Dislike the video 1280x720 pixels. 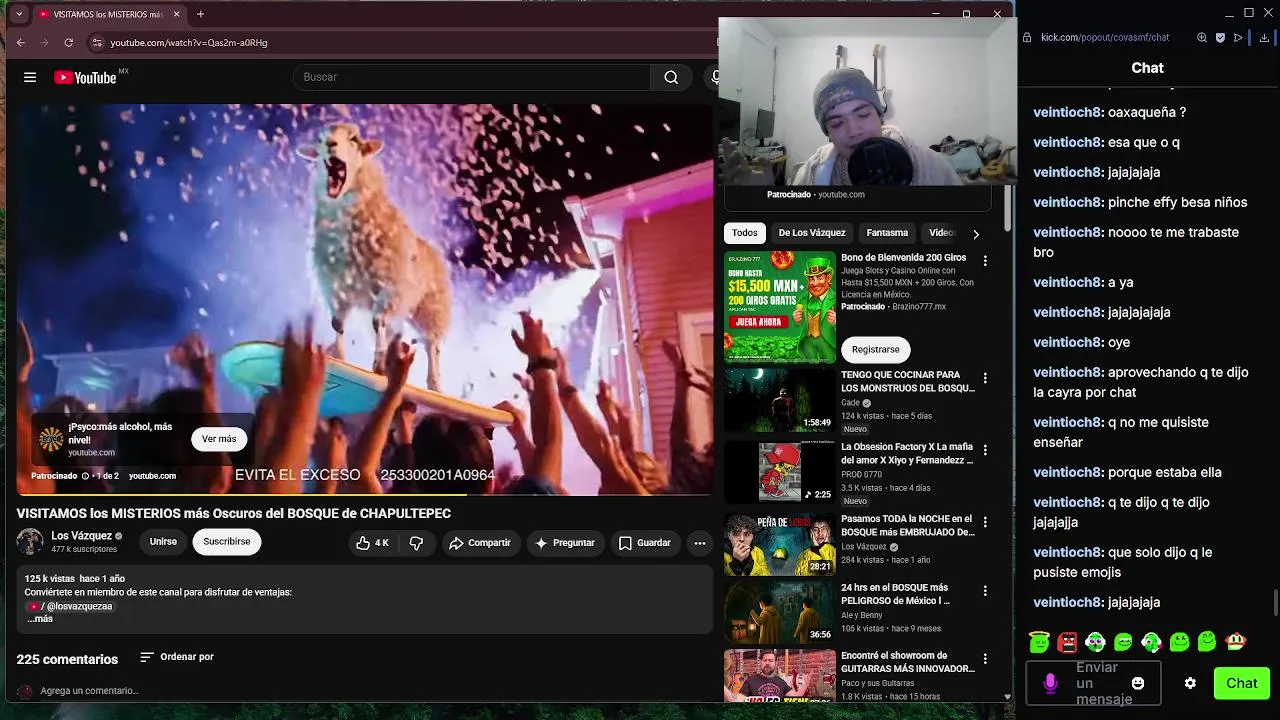coord(417,543)
